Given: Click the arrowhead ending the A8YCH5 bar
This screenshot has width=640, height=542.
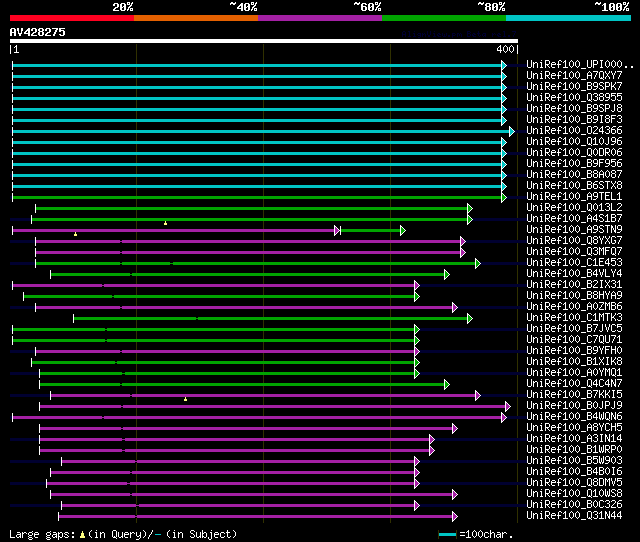Looking at the screenshot, I should coord(455,428).
